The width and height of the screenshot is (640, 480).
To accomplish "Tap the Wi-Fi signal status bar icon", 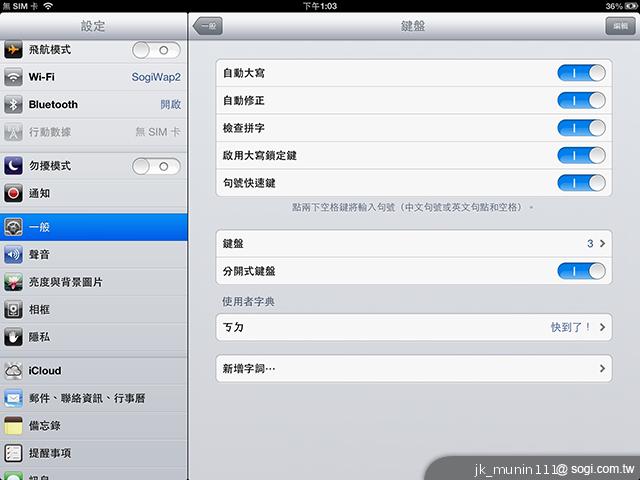I will (48, 6).
